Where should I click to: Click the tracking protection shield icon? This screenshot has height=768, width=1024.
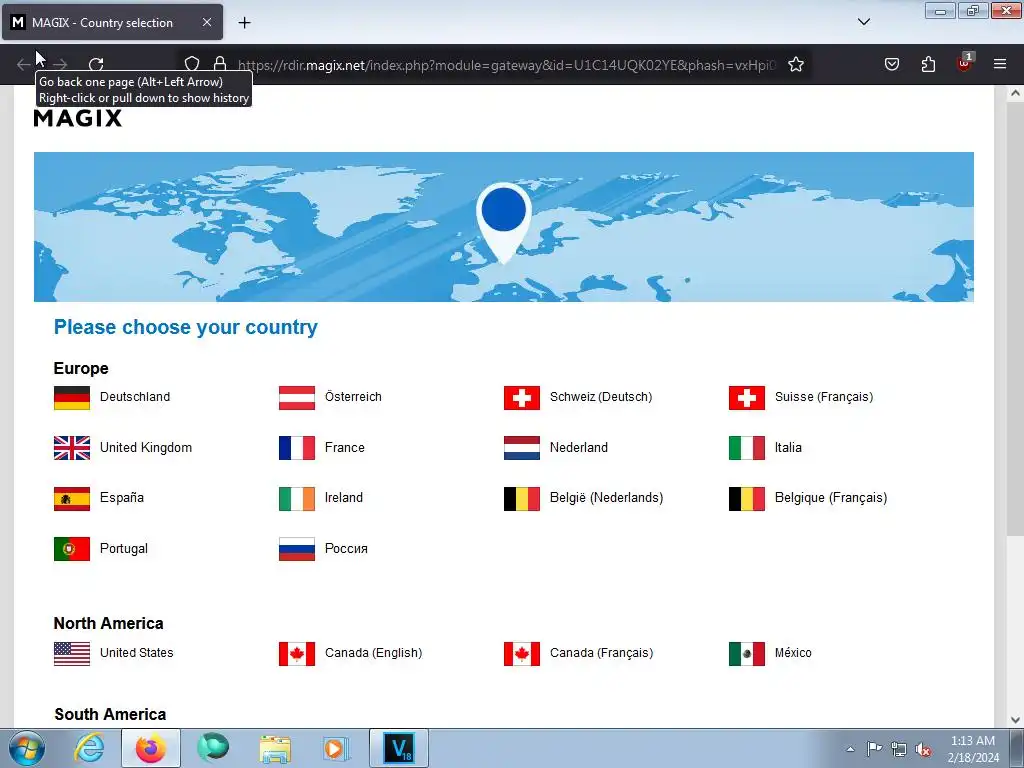point(191,64)
